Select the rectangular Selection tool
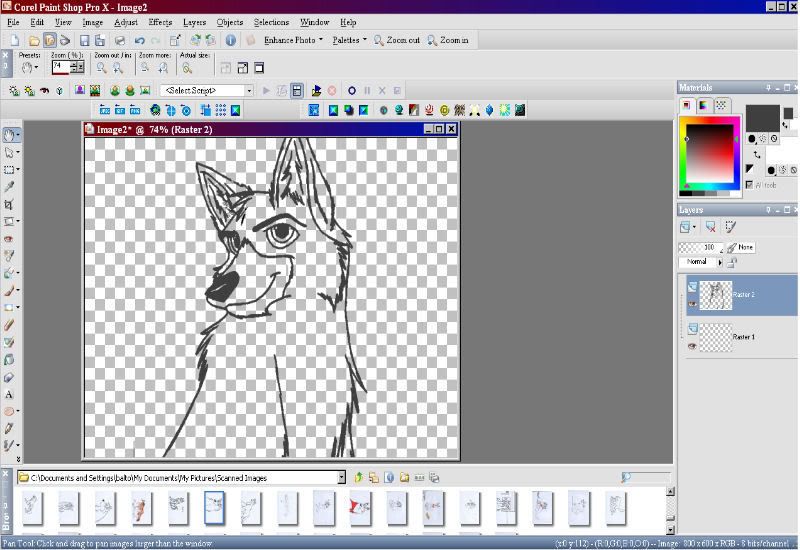Viewport: 800px width, 550px height. pos(9,169)
